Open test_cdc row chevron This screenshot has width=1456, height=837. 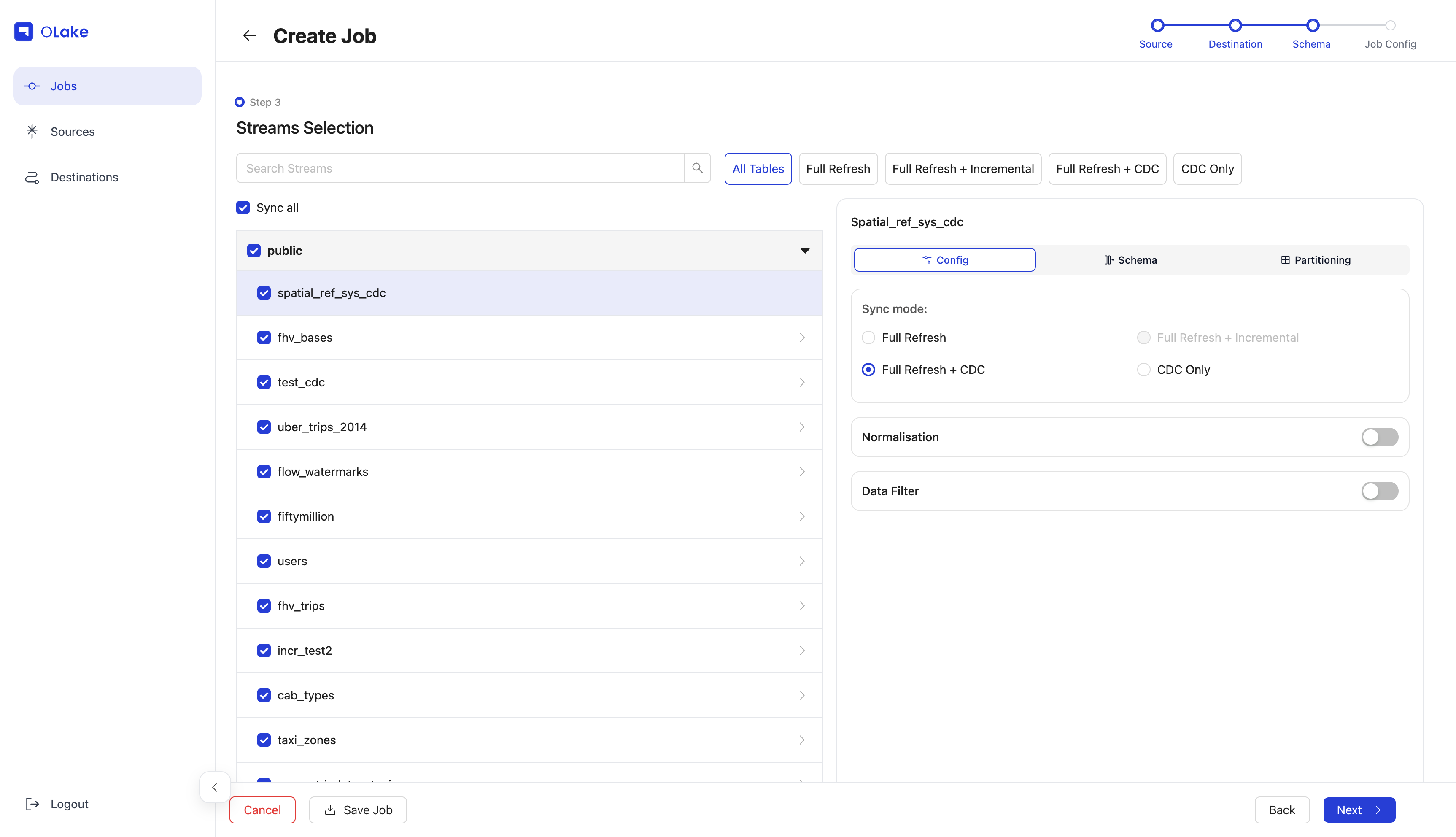pos(802,382)
